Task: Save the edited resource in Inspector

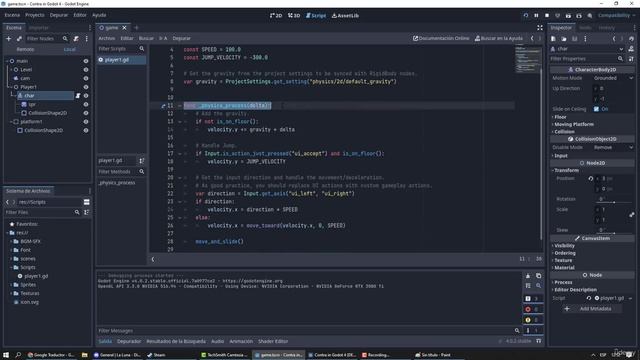Action: 574,38
